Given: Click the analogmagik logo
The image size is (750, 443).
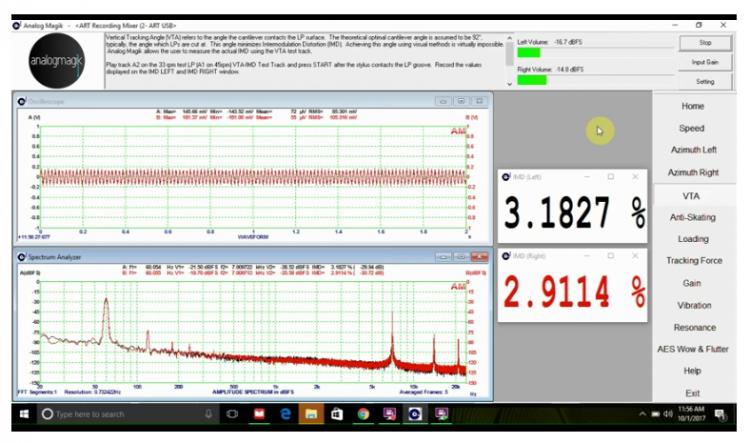Looking at the screenshot, I should 56,61.
